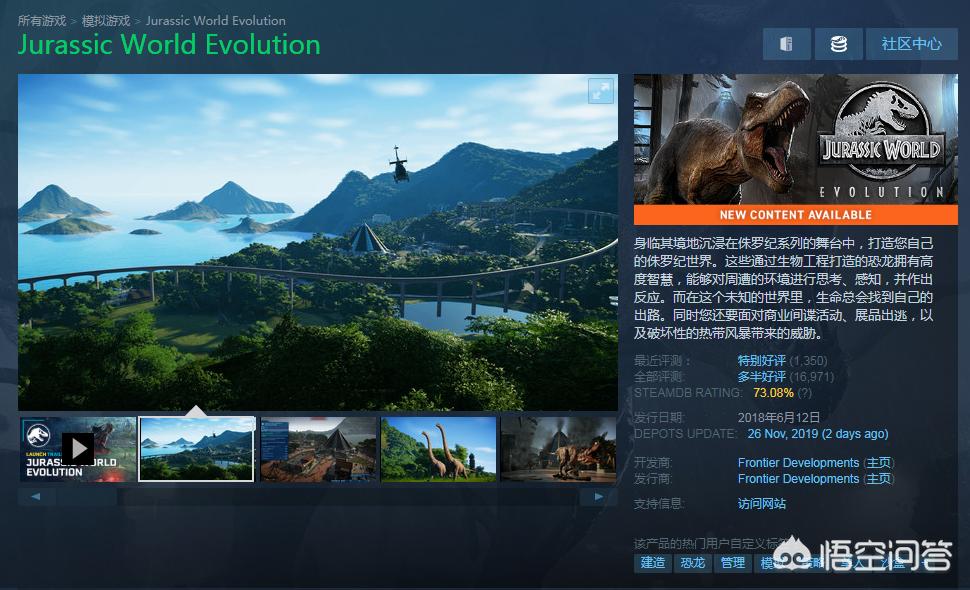The height and width of the screenshot is (590, 970).
Task: Select the 恐龙 tag
Action: click(x=692, y=563)
